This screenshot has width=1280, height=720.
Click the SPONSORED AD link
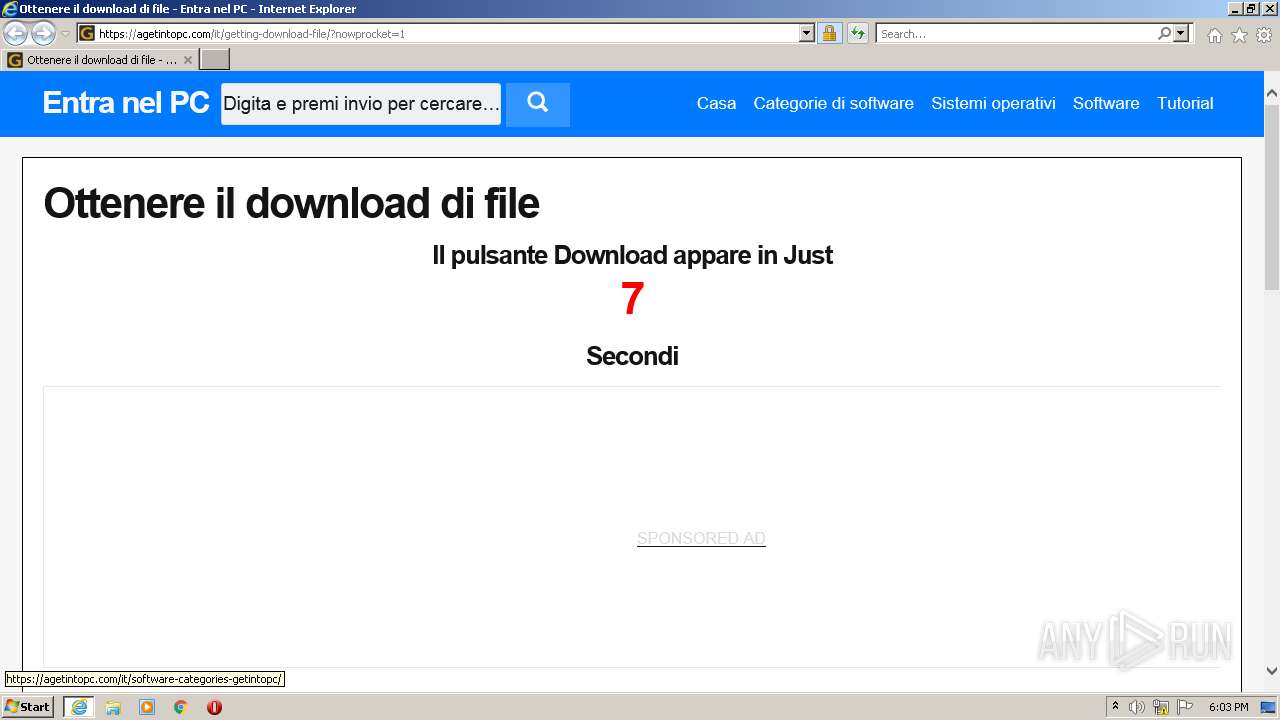701,538
